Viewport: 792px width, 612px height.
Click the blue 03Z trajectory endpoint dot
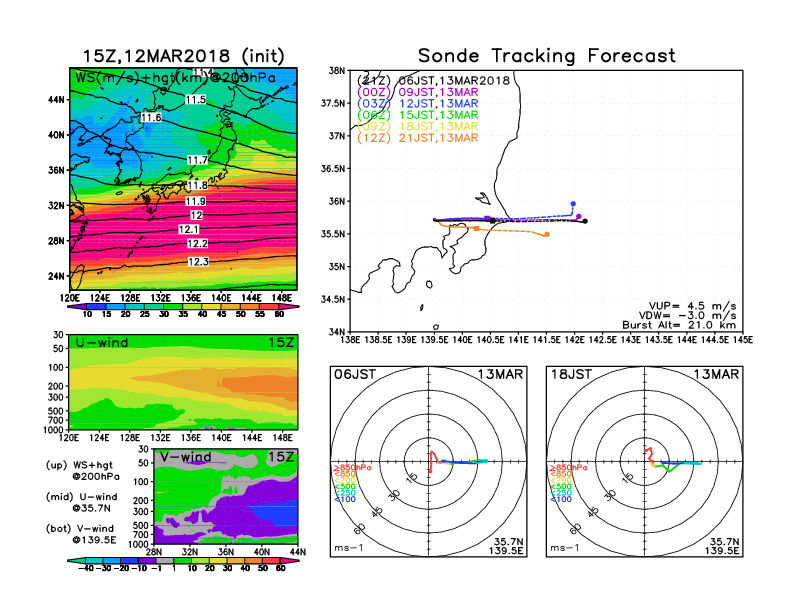tap(572, 203)
